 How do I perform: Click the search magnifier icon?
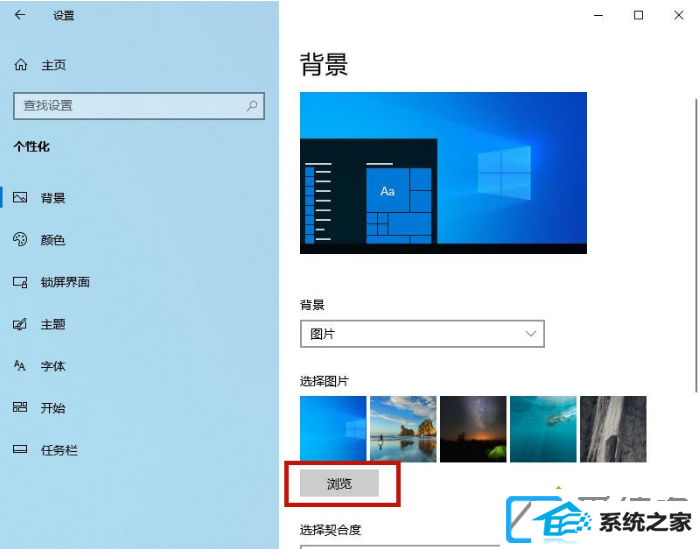pos(252,106)
